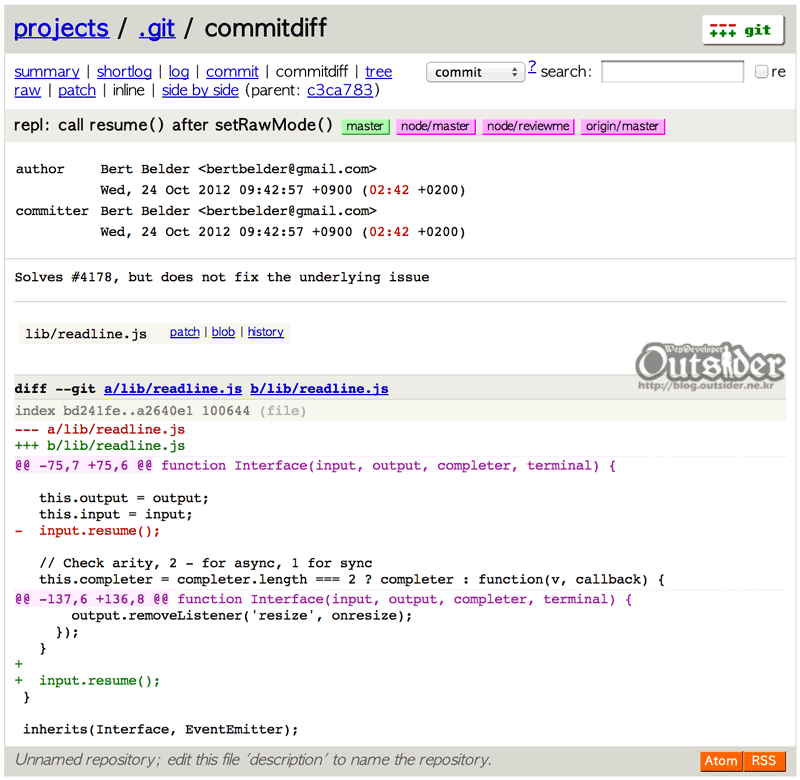The image size is (800, 780).
Task: Open the patch link in navigation bar
Action: (x=77, y=90)
